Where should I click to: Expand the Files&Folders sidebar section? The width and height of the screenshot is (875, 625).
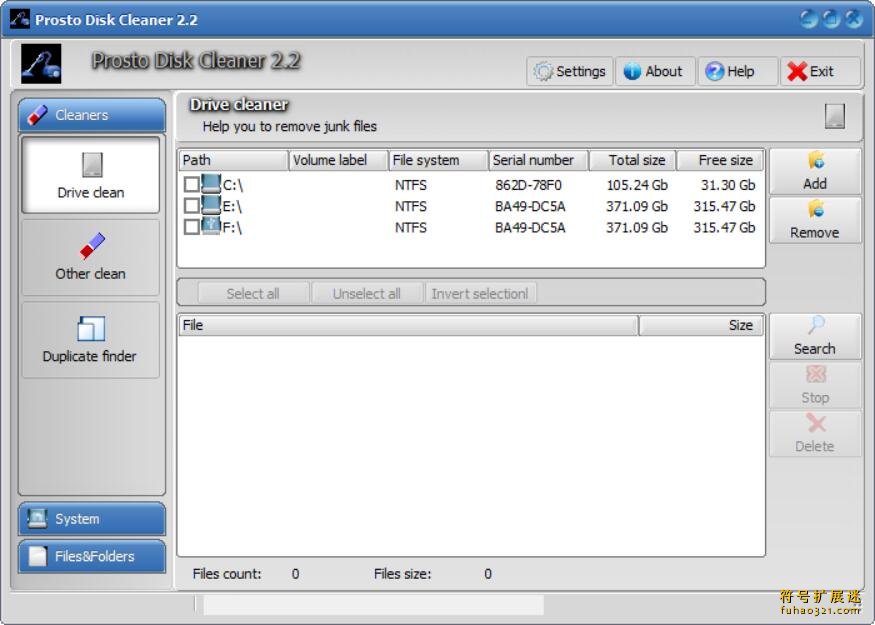92,556
